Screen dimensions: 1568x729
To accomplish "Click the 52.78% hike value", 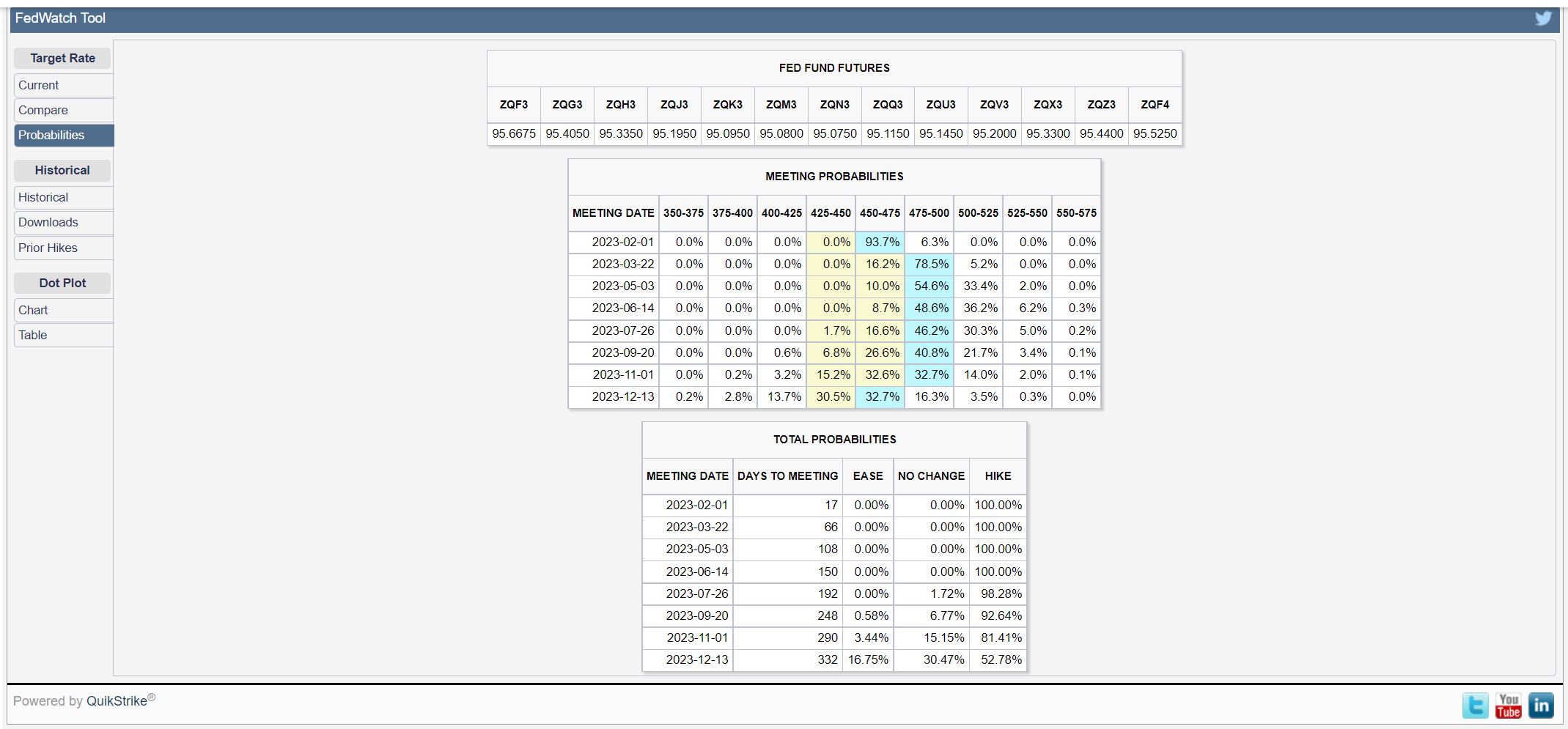I will [998, 659].
